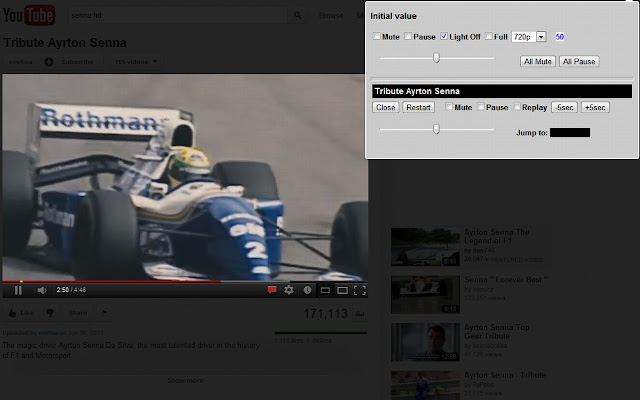Click the YouTube search box

pyautogui.click(x=178, y=16)
